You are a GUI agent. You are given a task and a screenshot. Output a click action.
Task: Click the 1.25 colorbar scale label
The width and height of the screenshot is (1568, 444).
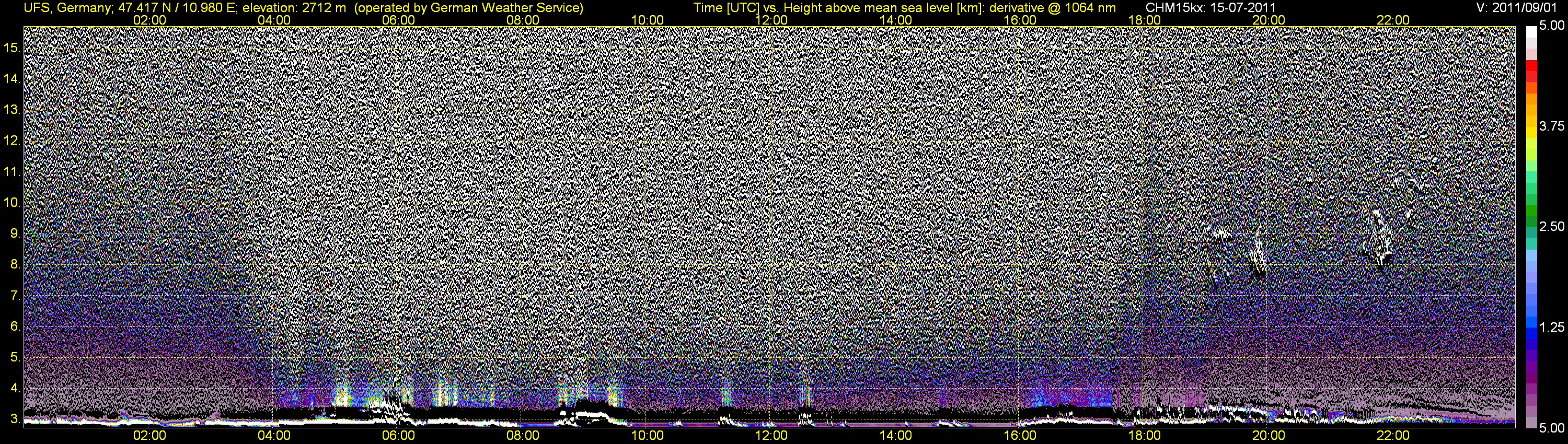click(x=1552, y=327)
